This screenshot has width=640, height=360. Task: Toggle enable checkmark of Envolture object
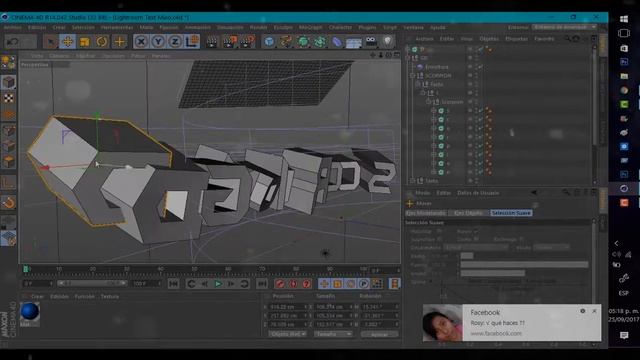pyautogui.click(x=480, y=67)
